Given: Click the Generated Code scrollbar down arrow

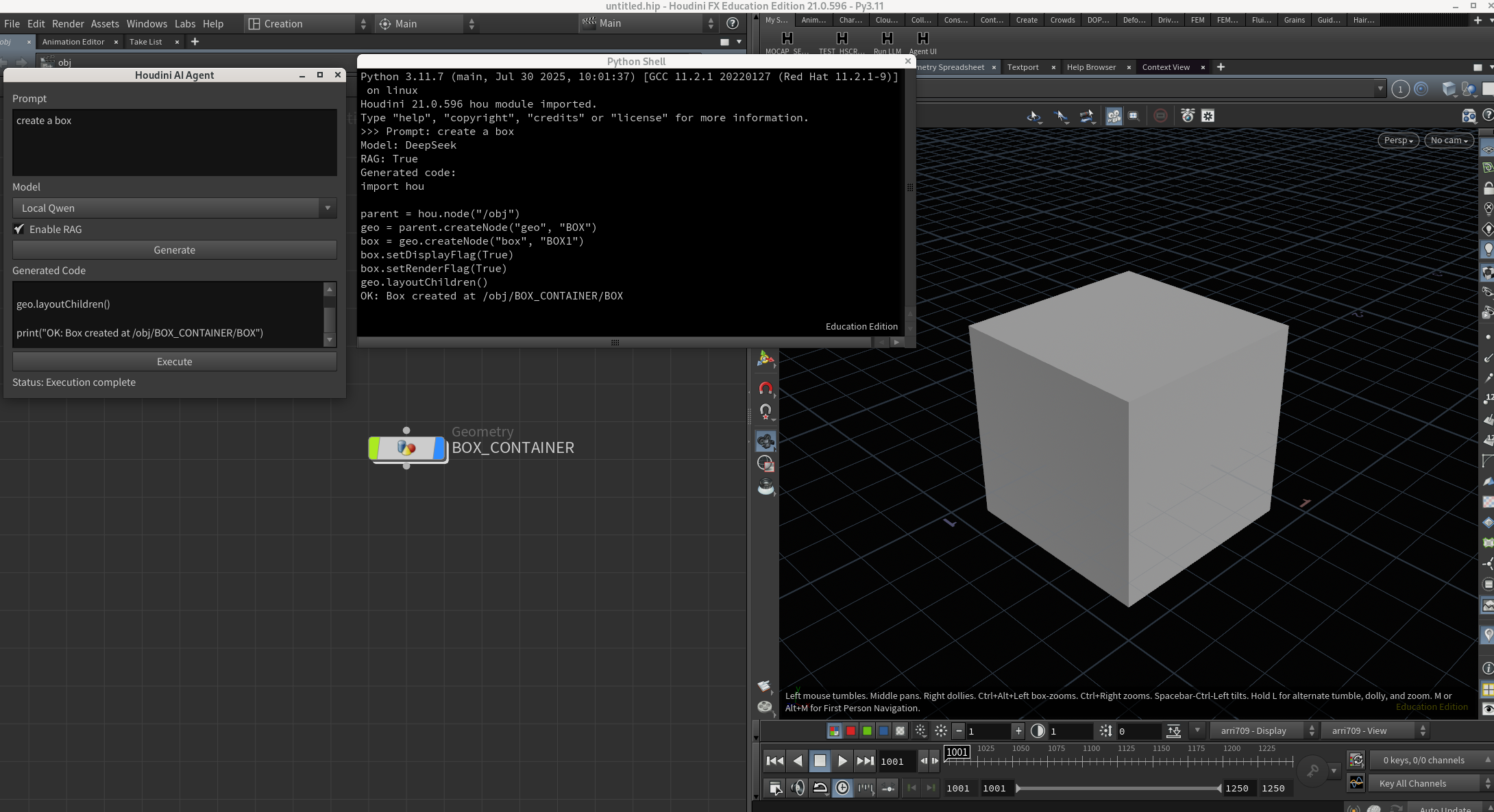Looking at the screenshot, I should [x=330, y=339].
